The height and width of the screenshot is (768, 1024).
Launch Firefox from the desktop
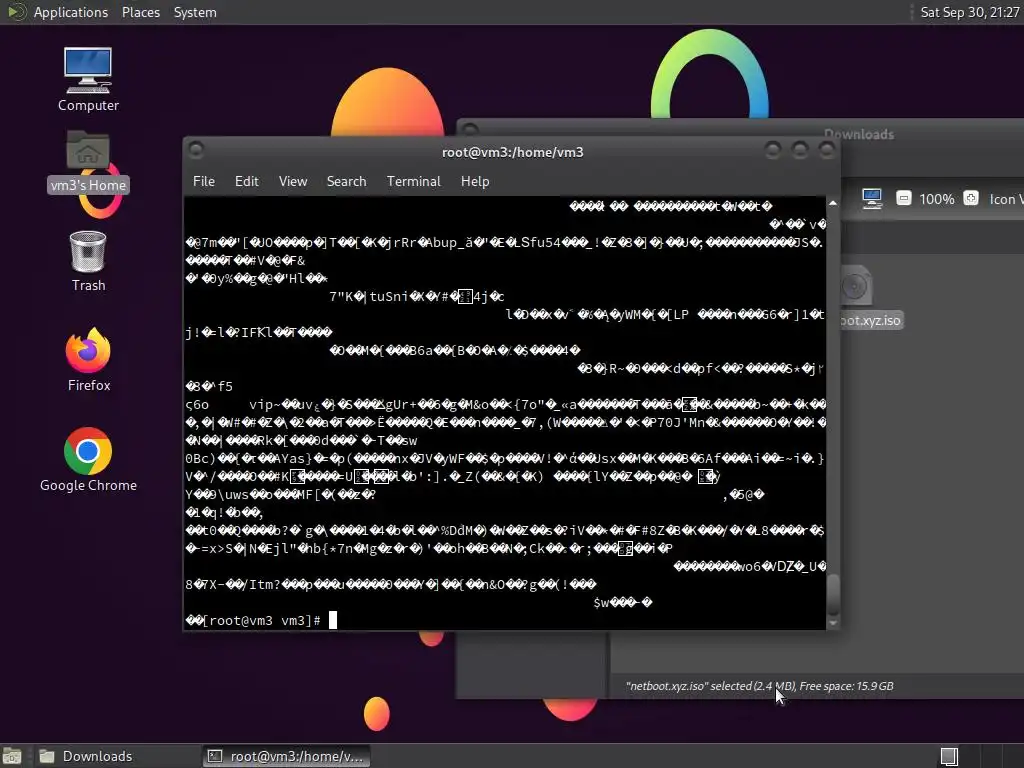click(x=88, y=360)
